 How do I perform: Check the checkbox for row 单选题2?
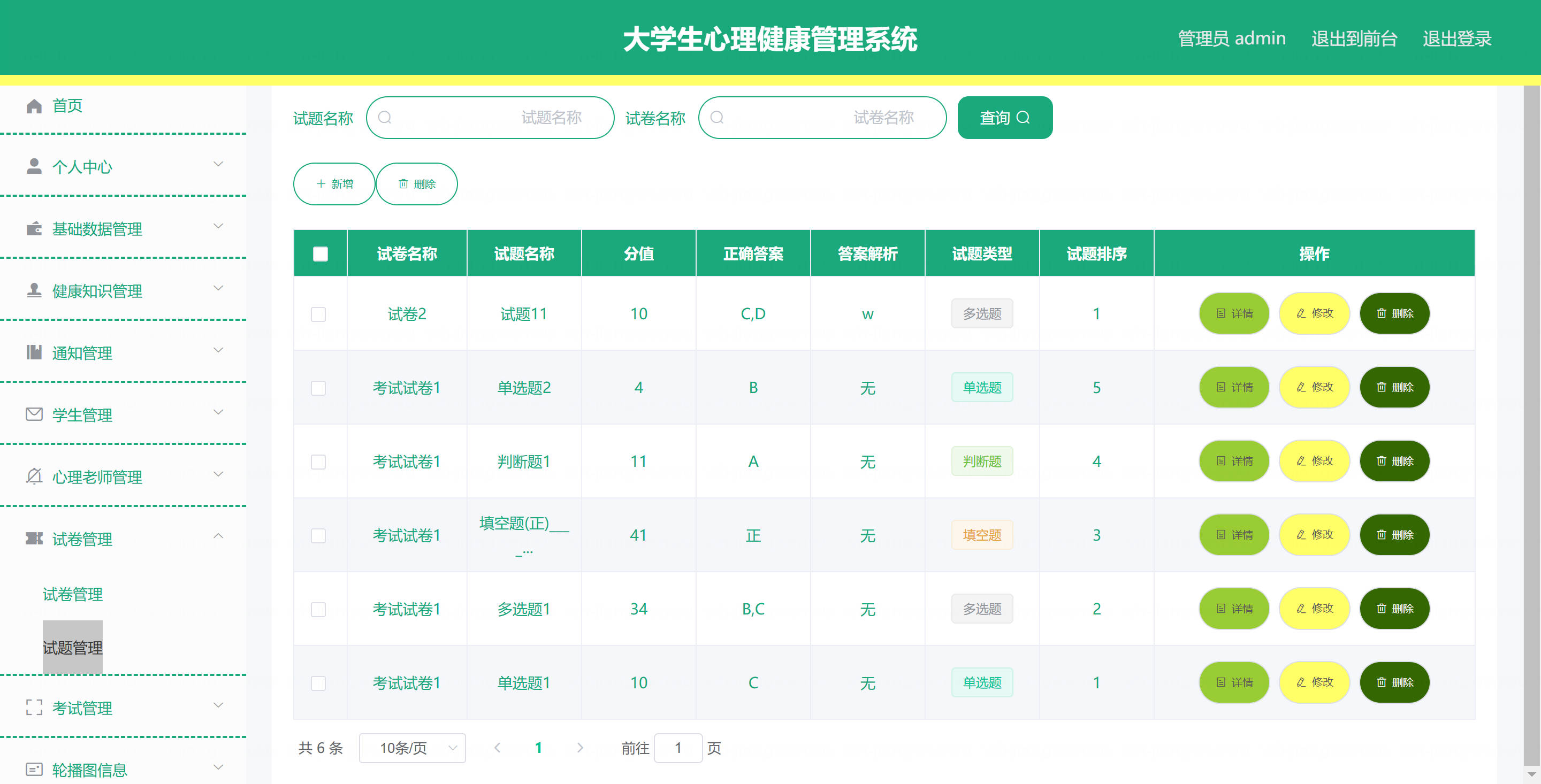pos(318,388)
